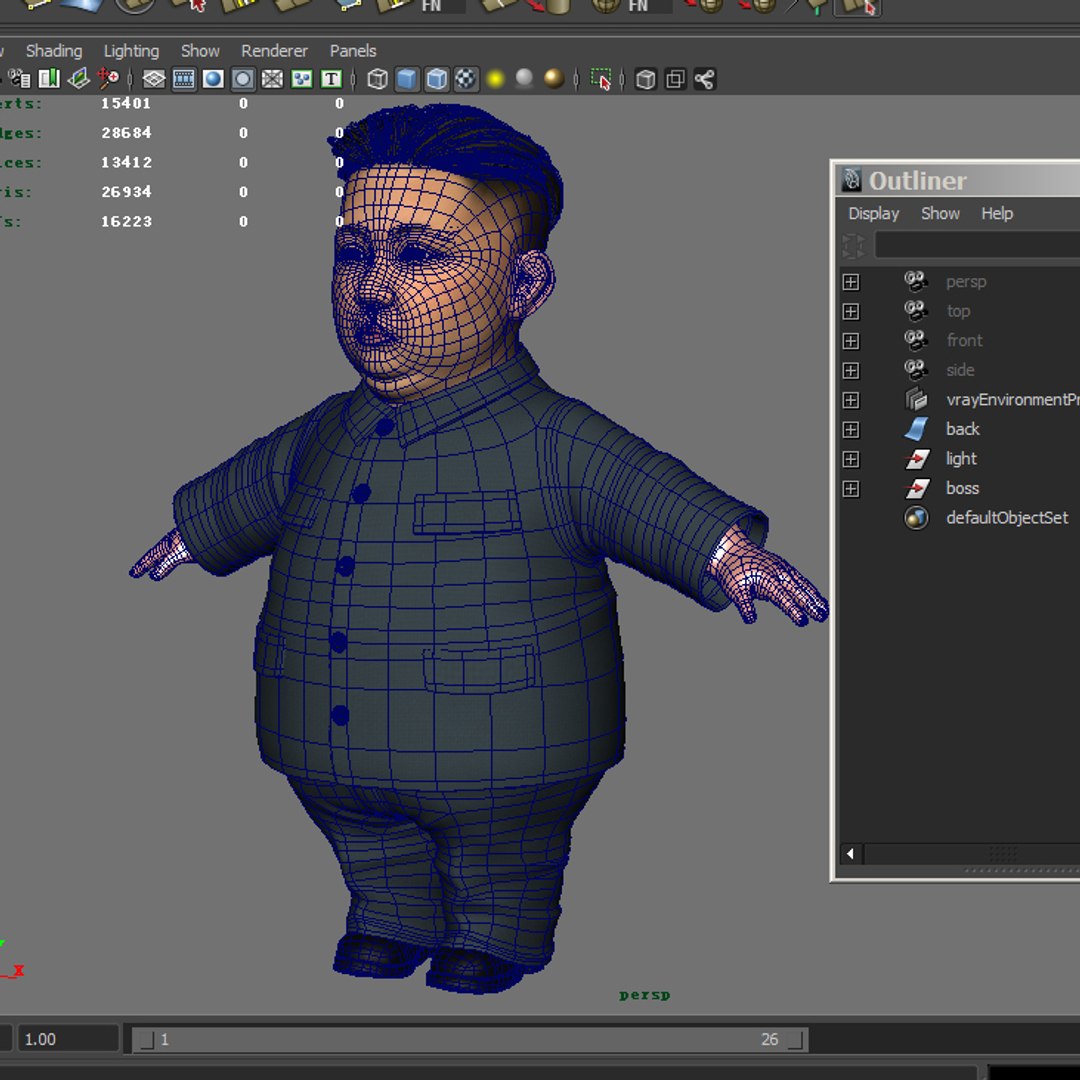Open camera attributes from panel toolbar
1080x1080 pixels.
click(x=19, y=79)
